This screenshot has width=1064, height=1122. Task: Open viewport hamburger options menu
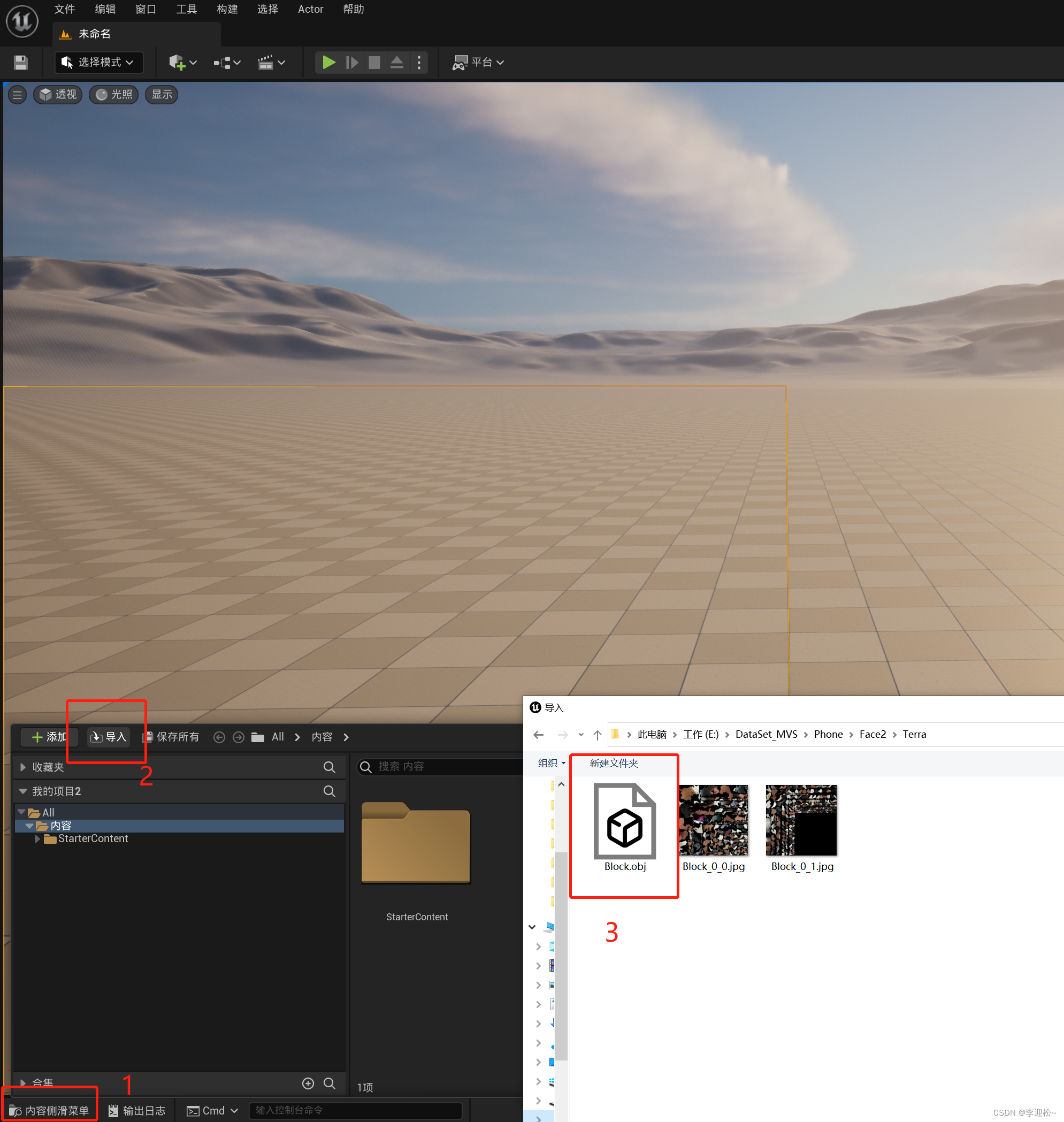tap(17, 95)
